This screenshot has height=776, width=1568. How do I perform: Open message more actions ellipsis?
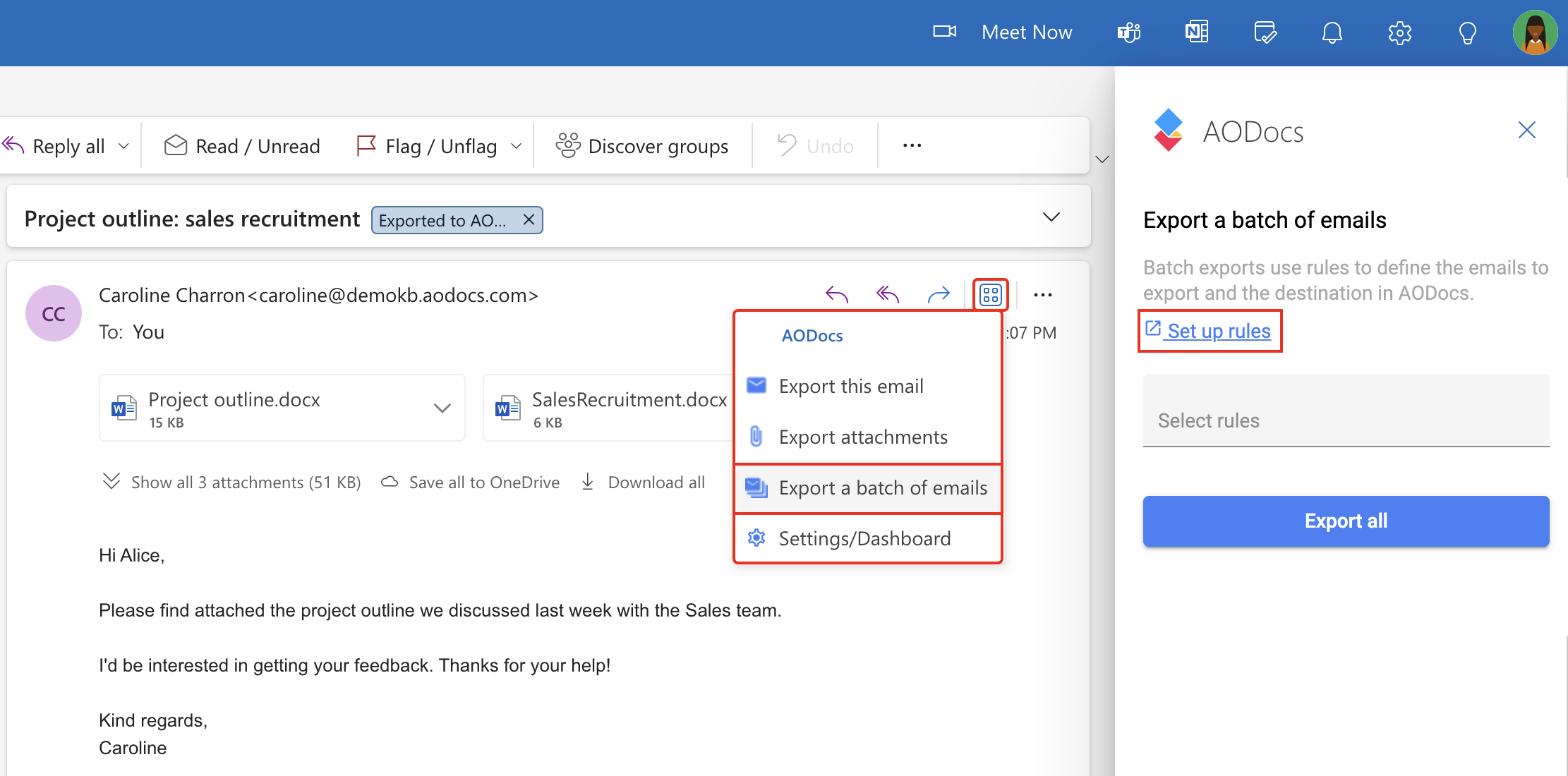pyautogui.click(x=1043, y=295)
